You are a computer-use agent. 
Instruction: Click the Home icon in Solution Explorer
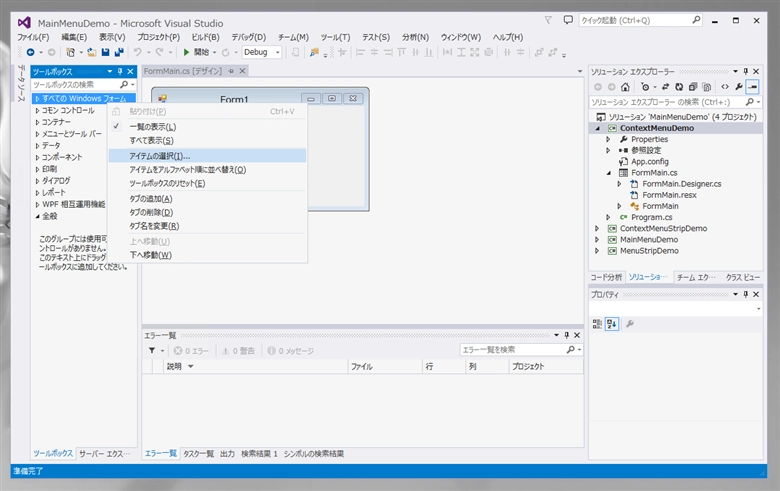(625, 87)
